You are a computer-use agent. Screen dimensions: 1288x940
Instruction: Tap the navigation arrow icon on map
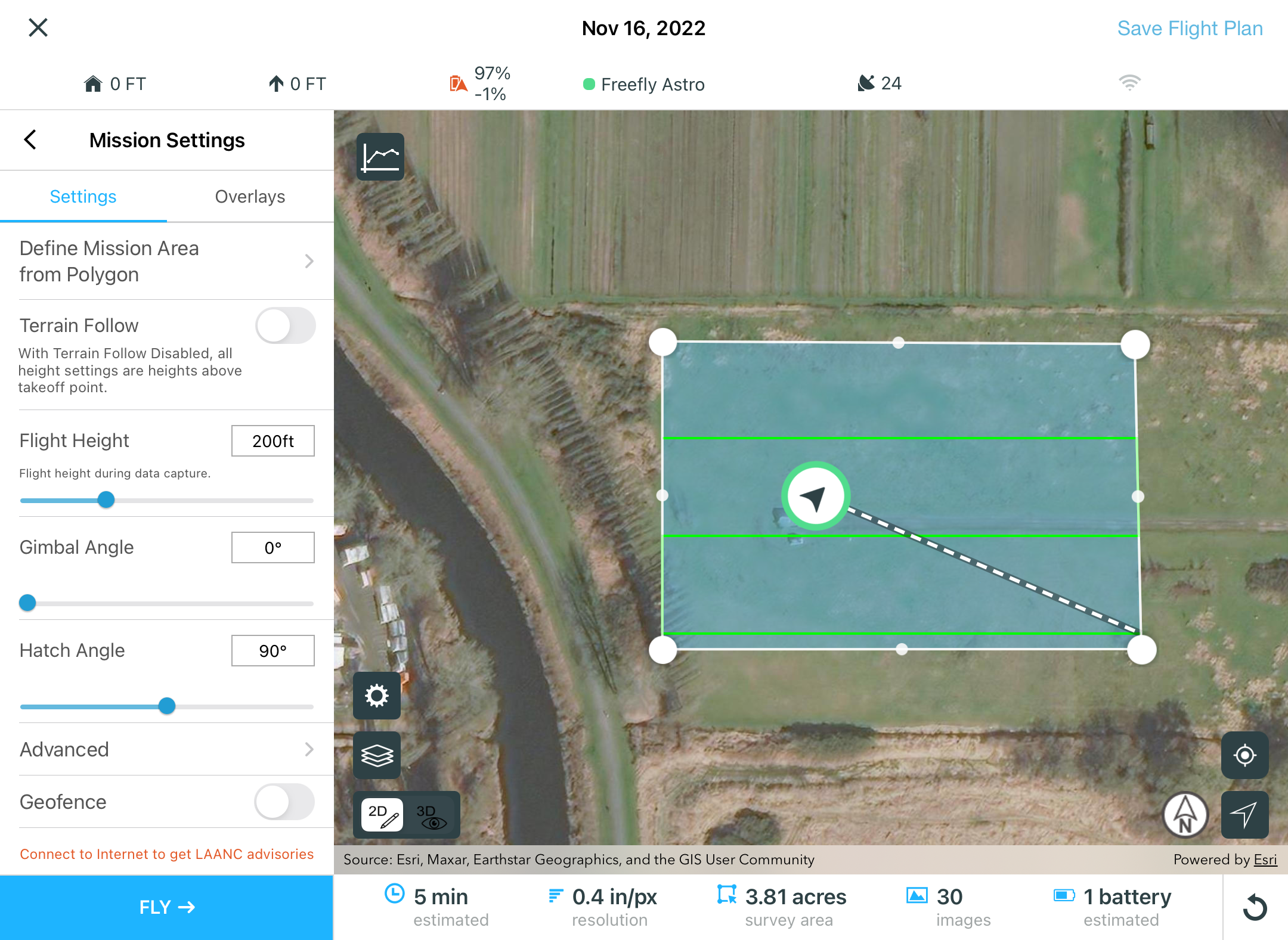tap(1244, 815)
